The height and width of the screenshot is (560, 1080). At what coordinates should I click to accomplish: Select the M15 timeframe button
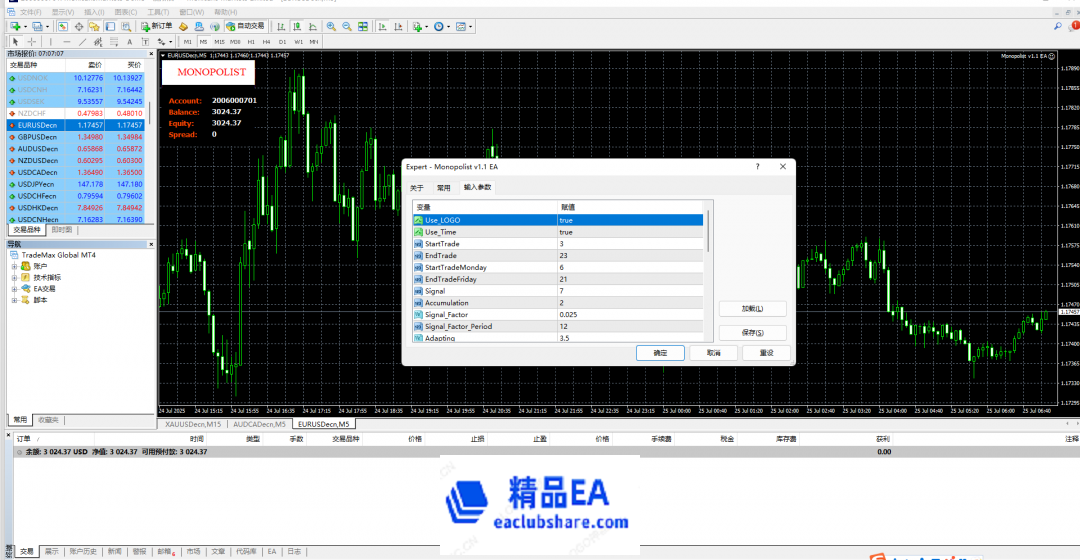point(219,42)
